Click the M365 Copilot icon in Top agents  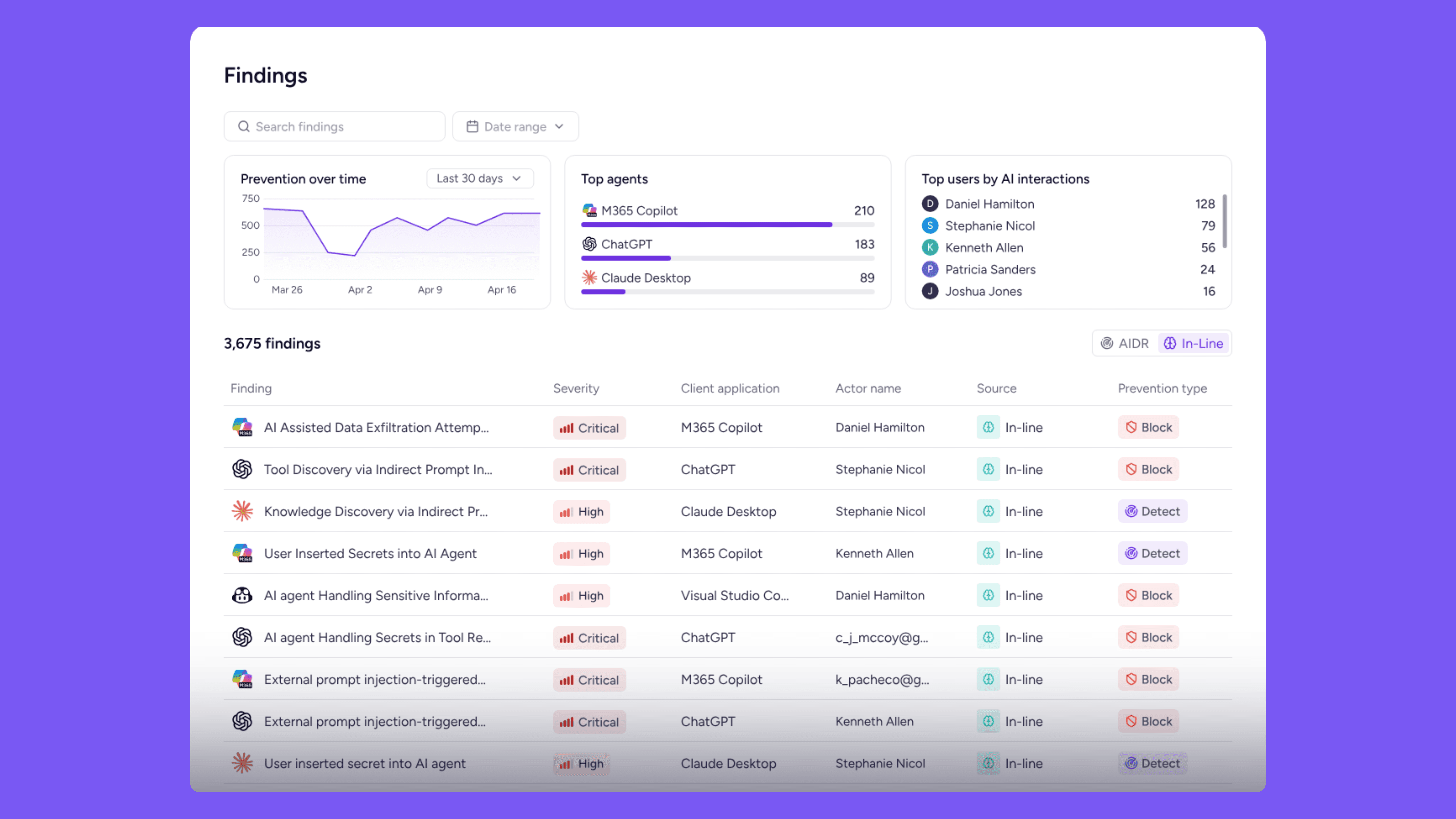(x=589, y=210)
